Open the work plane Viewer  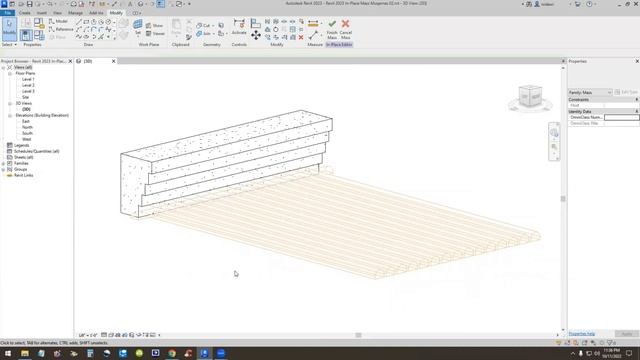[155, 33]
